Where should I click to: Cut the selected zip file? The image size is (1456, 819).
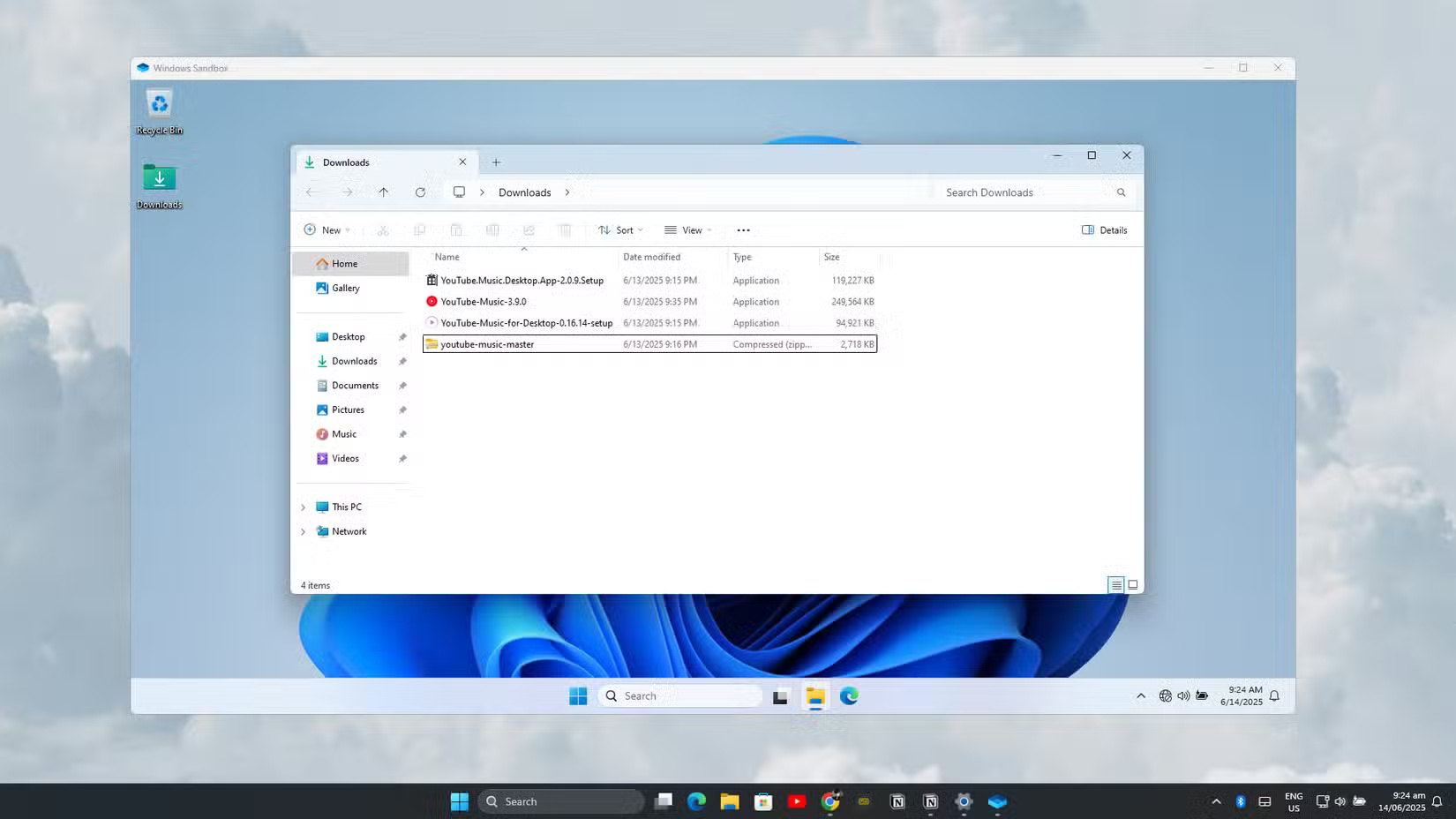[383, 229]
